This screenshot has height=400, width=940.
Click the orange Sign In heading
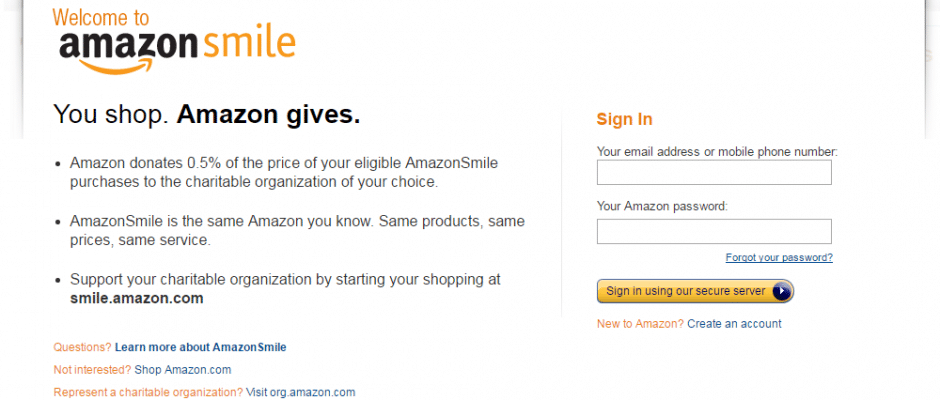click(x=624, y=119)
